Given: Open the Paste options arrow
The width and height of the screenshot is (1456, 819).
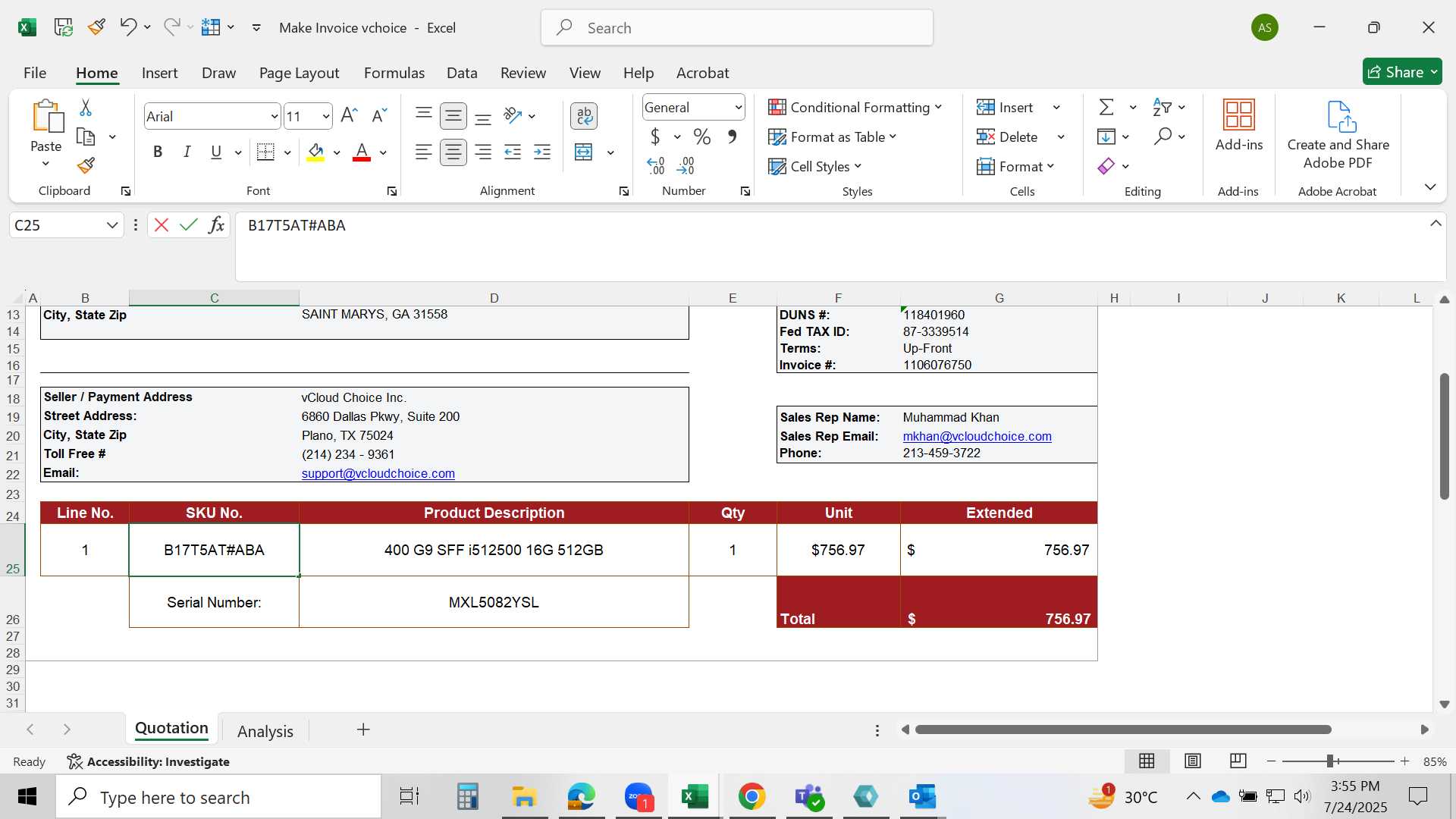Looking at the screenshot, I should click(x=45, y=164).
